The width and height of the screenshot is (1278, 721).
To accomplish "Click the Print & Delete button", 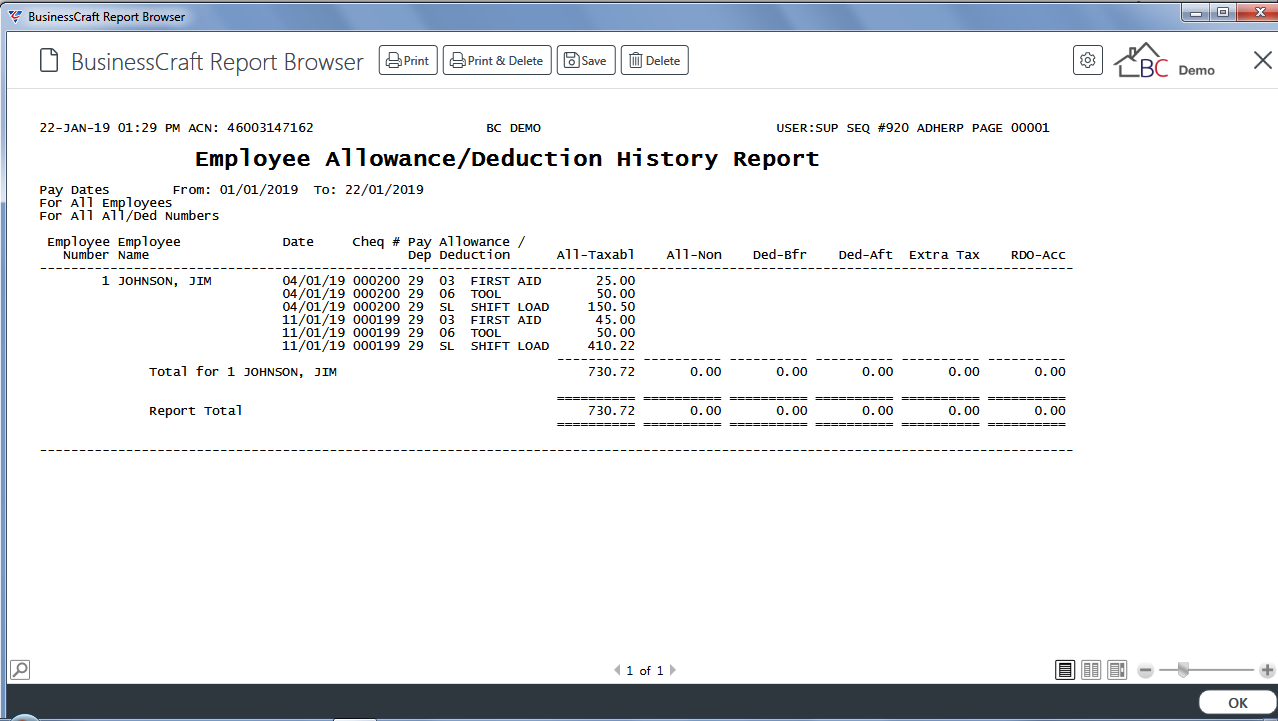I will point(497,61).
